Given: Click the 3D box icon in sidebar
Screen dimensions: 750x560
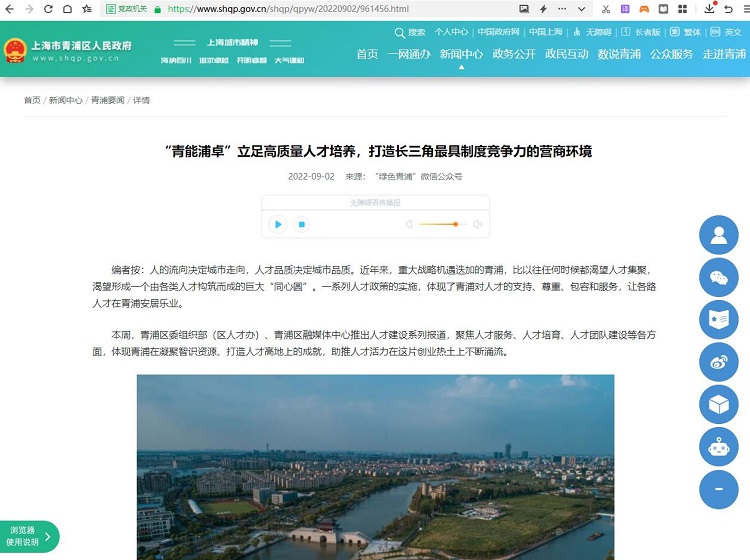Looking at the screenshot, I should (x=718, y=404).
